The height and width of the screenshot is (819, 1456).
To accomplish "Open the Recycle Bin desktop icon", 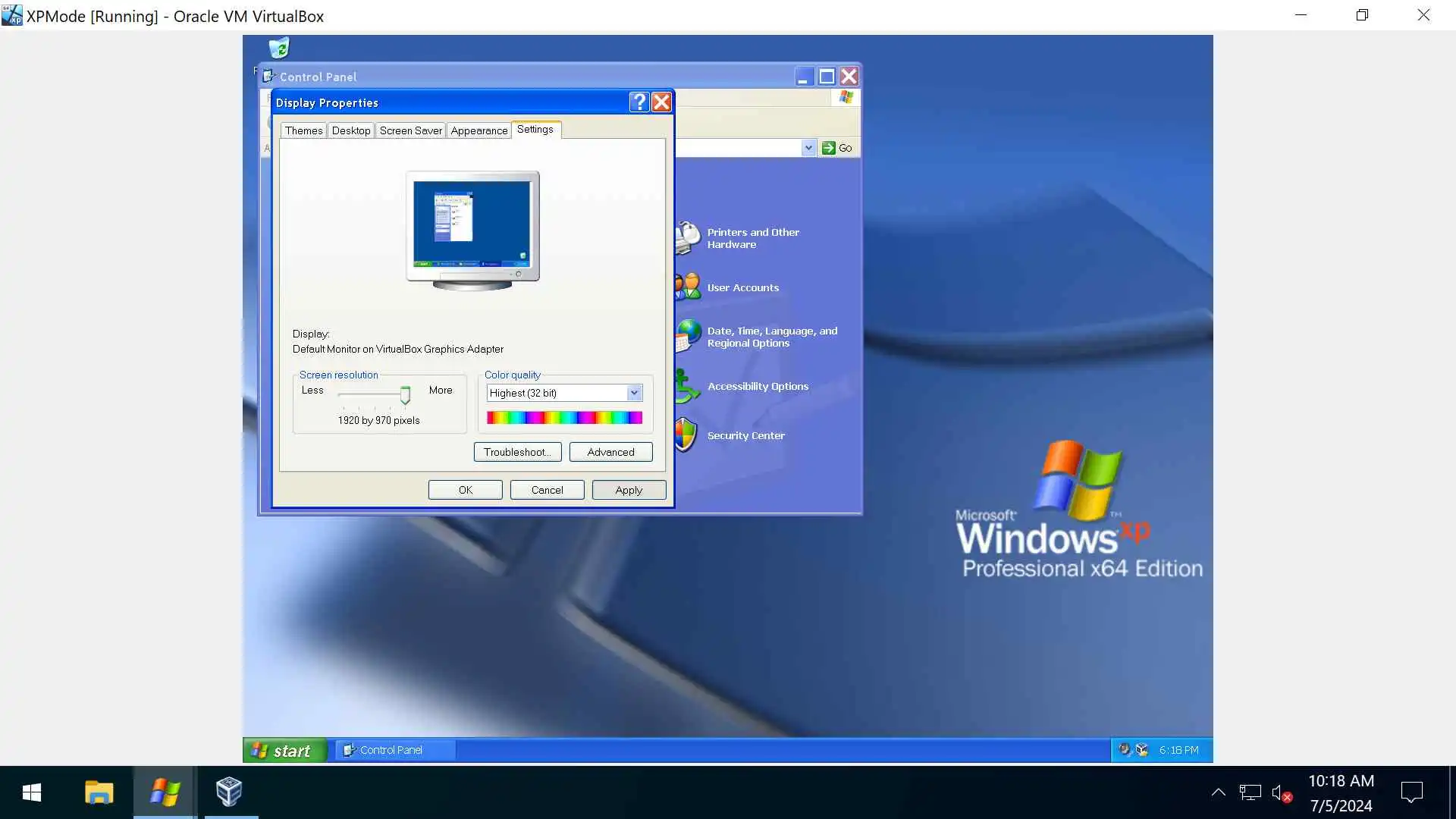I will click(x=279, y=48).
